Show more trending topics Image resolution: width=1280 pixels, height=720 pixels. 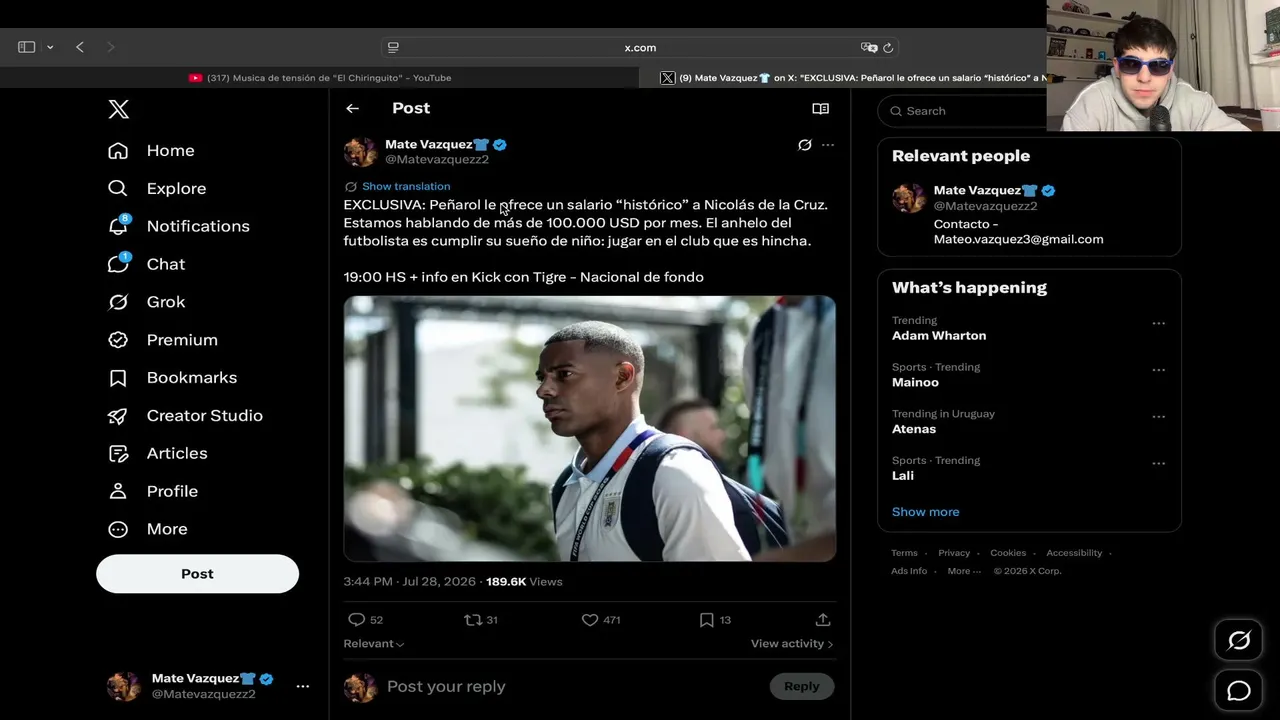tap(925, 512)
